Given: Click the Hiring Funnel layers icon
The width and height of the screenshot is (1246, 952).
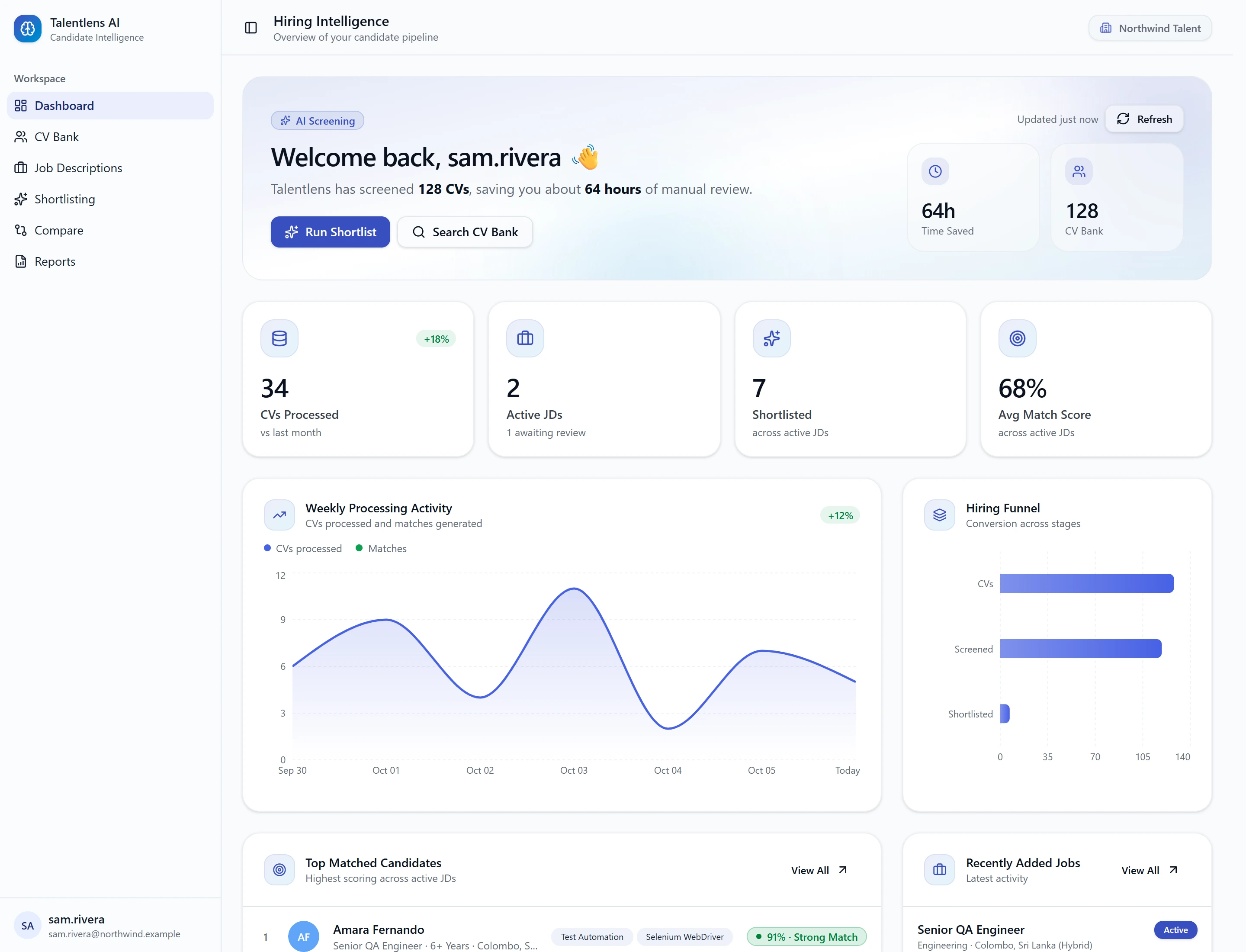Looking at the screenshot, I should tap(939, 515).
